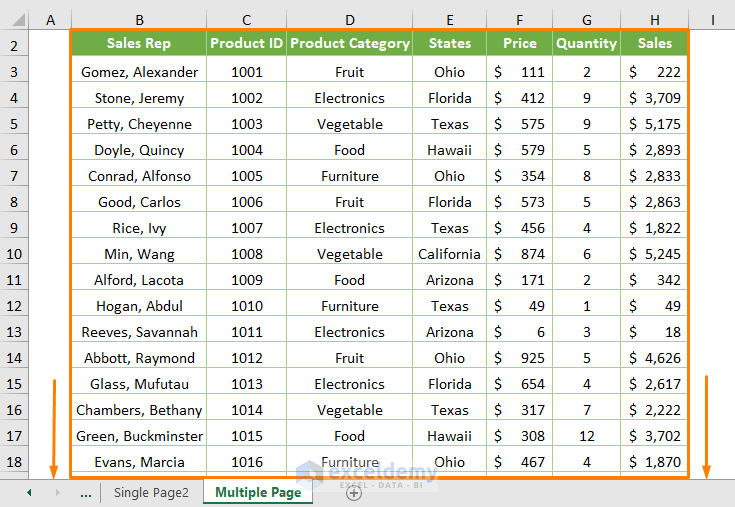735x507 pixels.
Task: Click the cell with Product ID 1008
Action: pos(246,254)
